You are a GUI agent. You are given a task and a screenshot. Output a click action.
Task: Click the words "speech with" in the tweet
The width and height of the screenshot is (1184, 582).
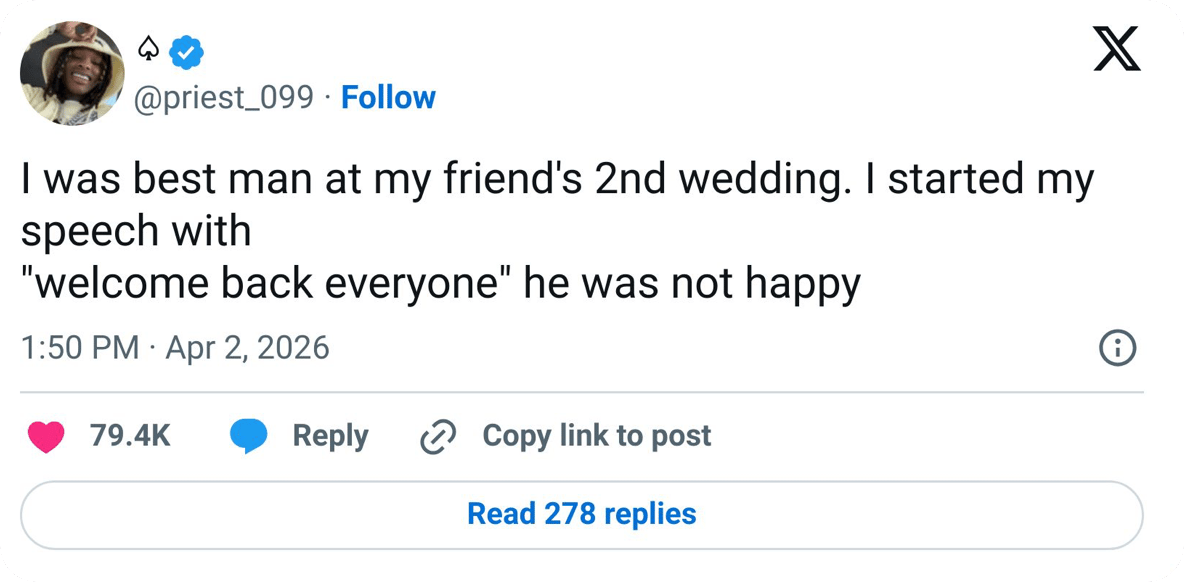[x=135, y=232]
